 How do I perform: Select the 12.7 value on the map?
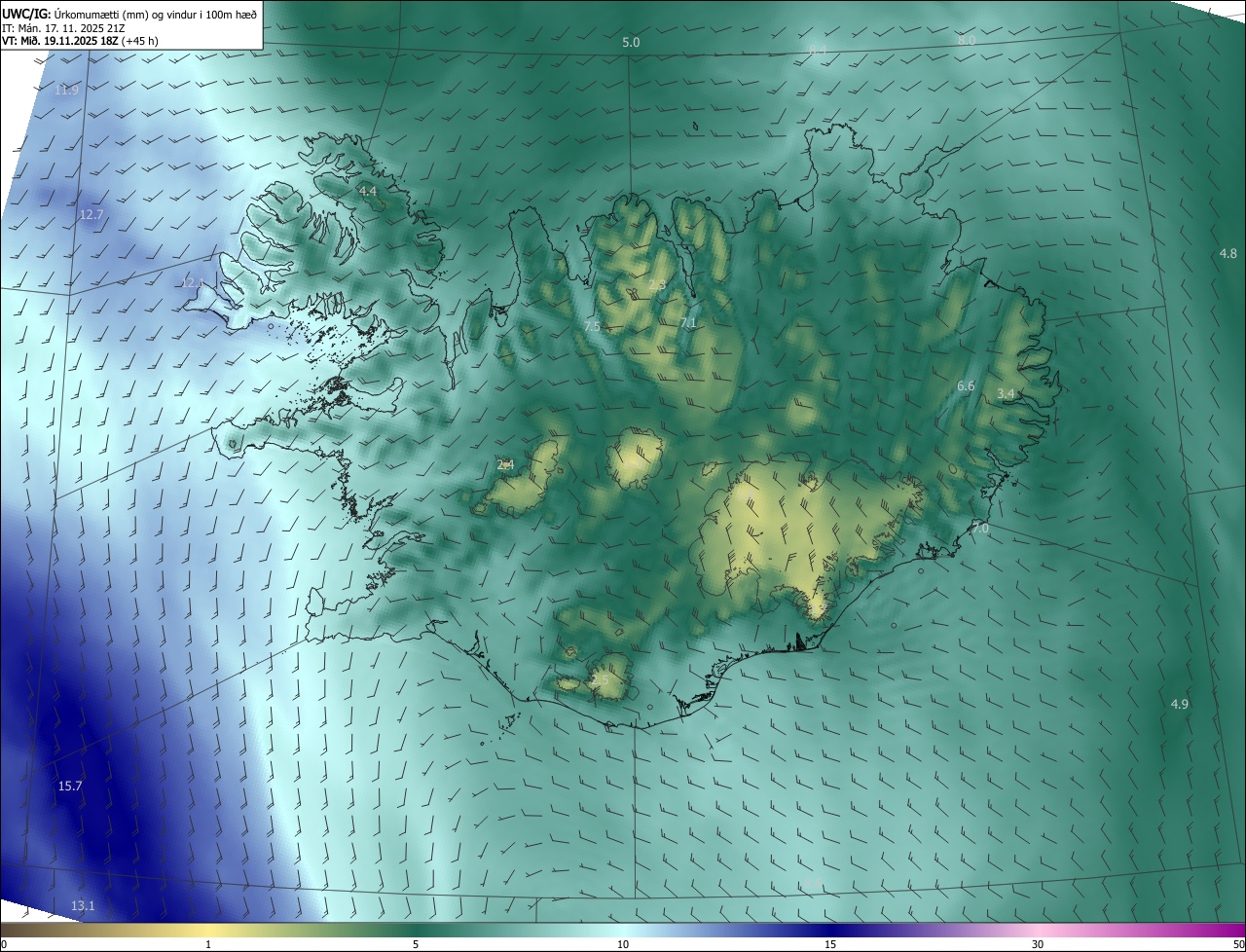tap(92, 214)
